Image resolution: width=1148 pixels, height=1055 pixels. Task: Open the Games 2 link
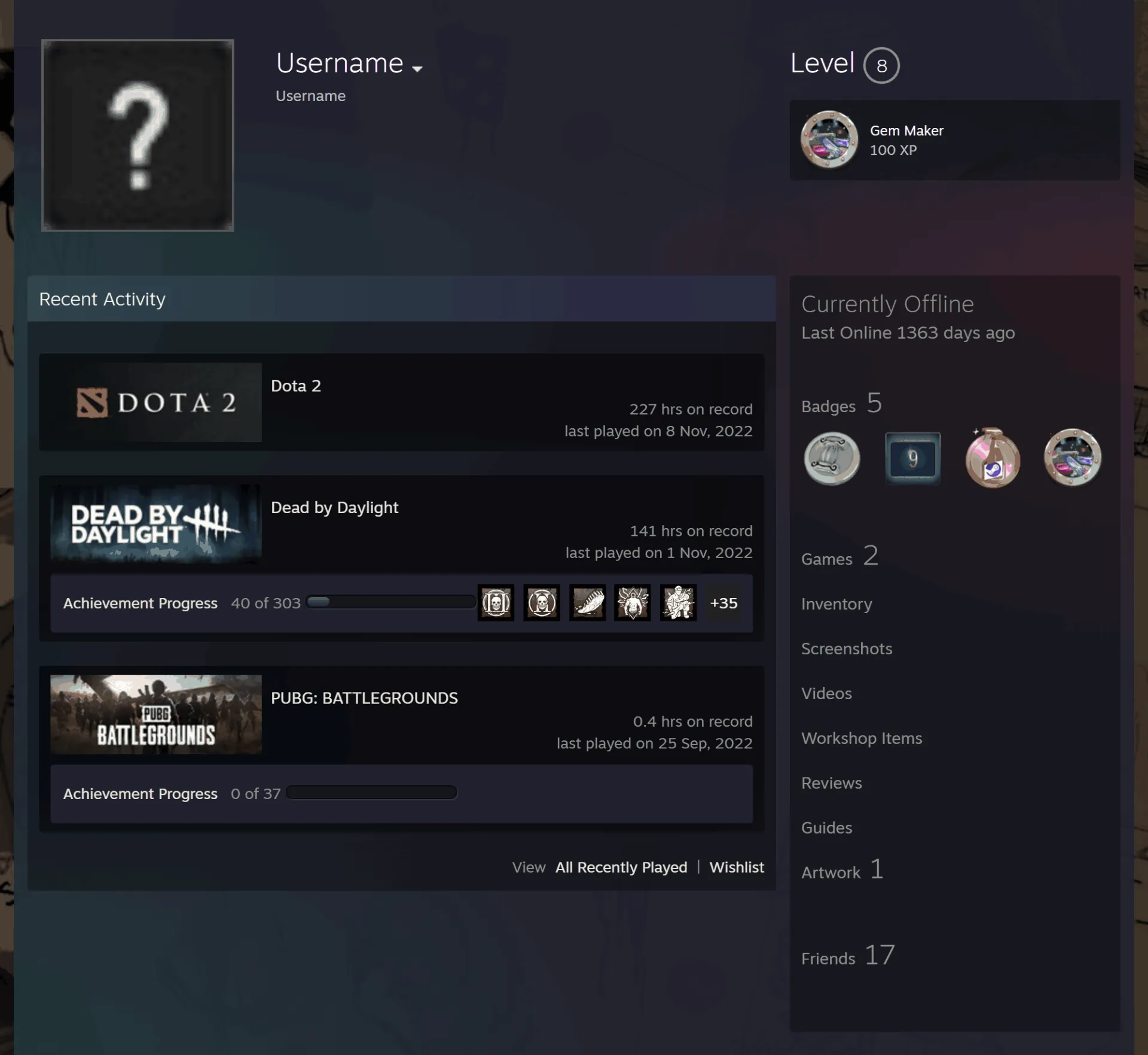(839, 557)
